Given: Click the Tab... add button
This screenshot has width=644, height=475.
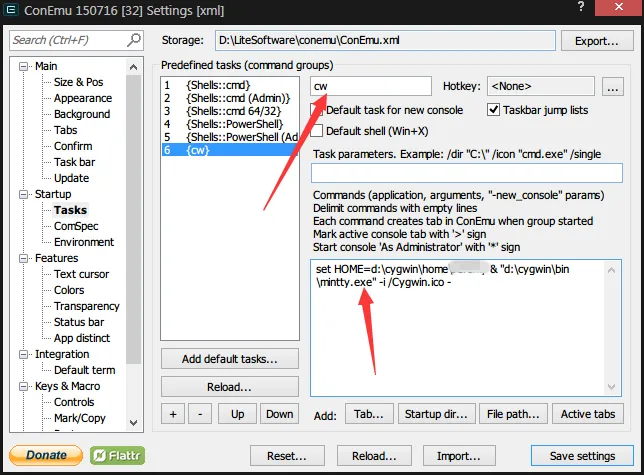Looking at the screenshot, I should click(x=369, y=414).
